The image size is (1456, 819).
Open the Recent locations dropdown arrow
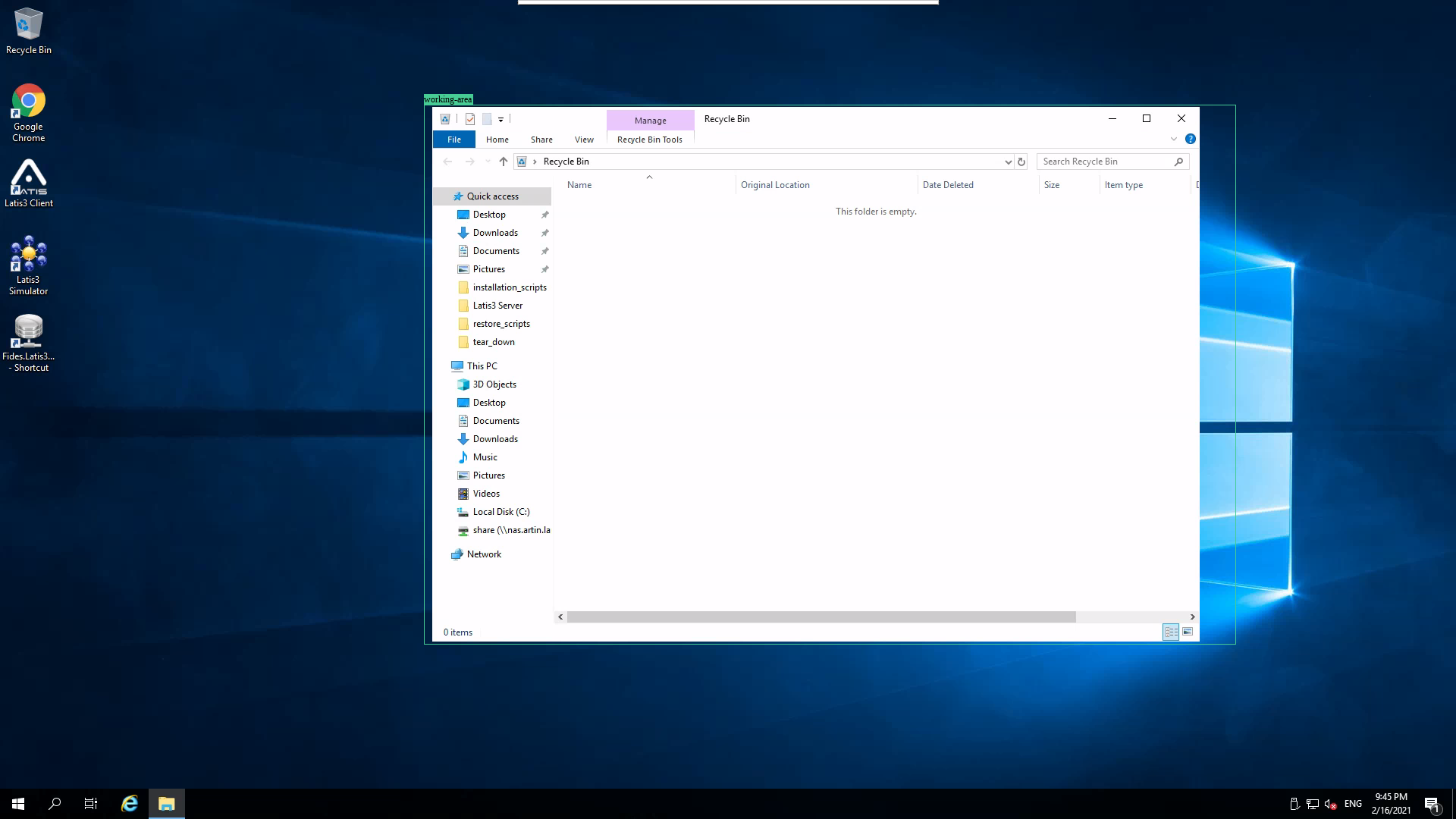pos(488,162)
